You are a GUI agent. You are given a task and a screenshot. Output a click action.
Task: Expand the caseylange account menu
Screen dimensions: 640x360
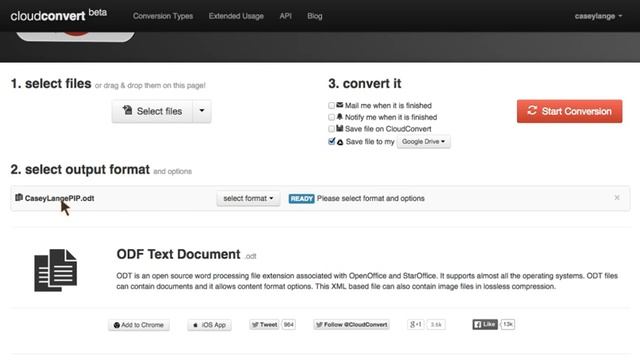[x=598, y=16]
